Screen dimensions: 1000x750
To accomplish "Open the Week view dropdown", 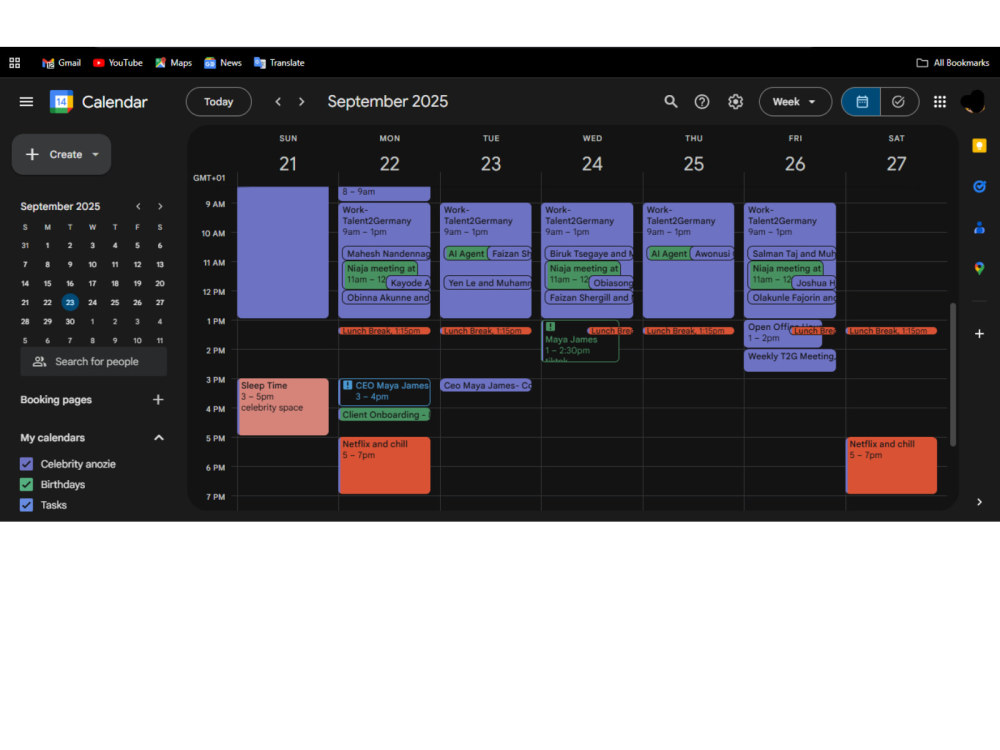I will 795,101.
